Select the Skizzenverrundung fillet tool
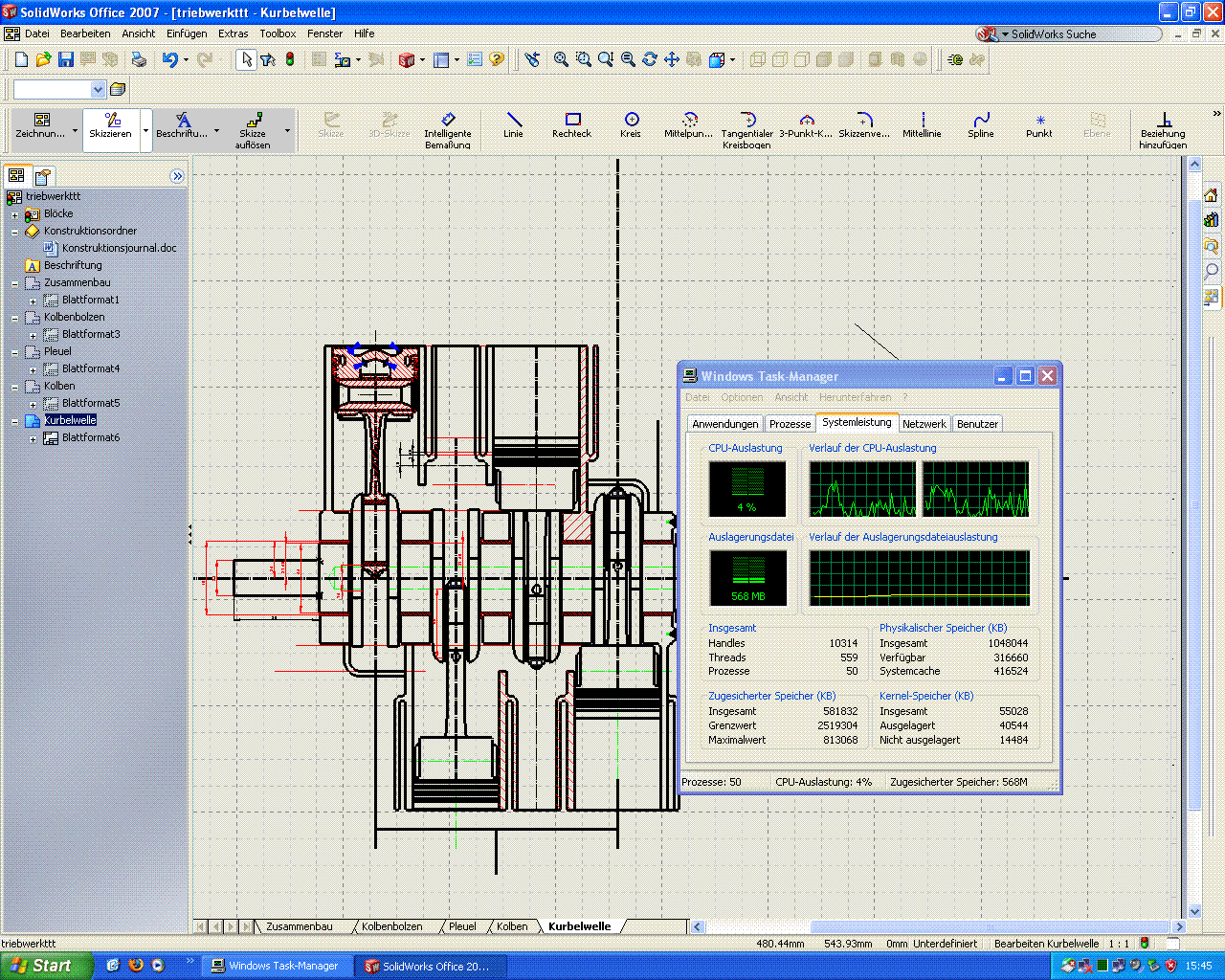The height and width of the screenshot is (980, 1225). 864,125
